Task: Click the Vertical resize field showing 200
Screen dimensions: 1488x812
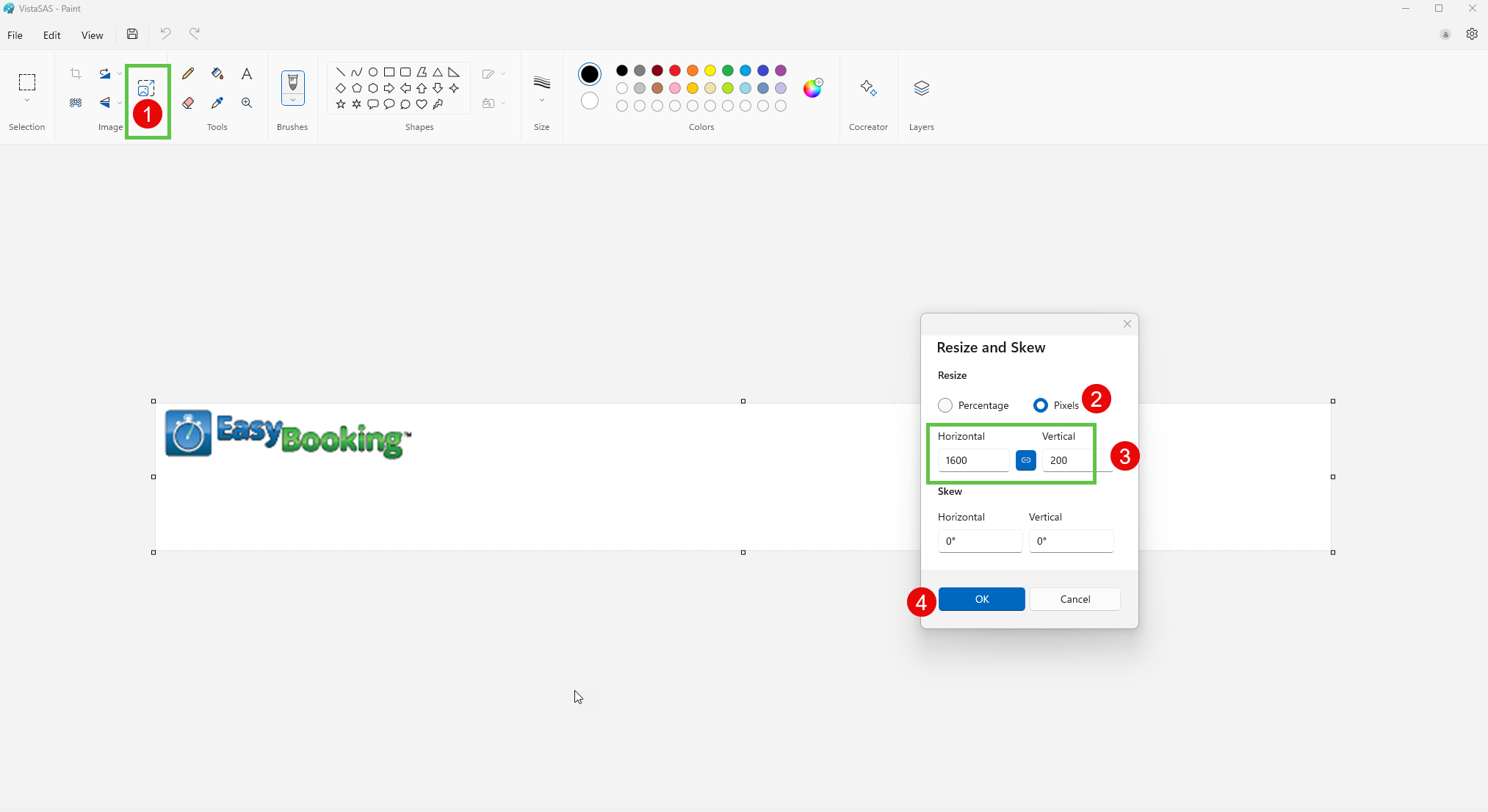Action: [1077, 460]
